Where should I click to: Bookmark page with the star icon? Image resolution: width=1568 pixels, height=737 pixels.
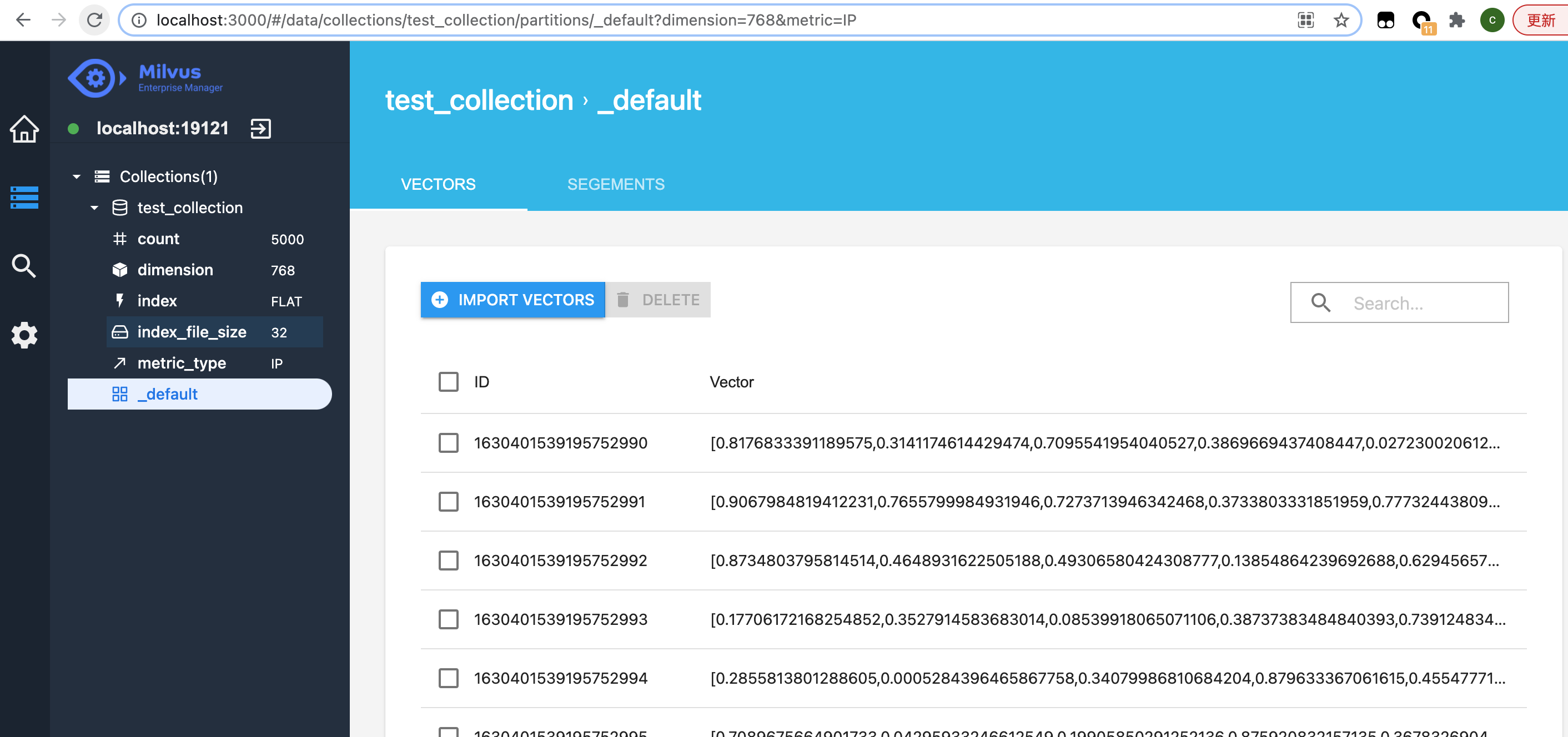1341,20
